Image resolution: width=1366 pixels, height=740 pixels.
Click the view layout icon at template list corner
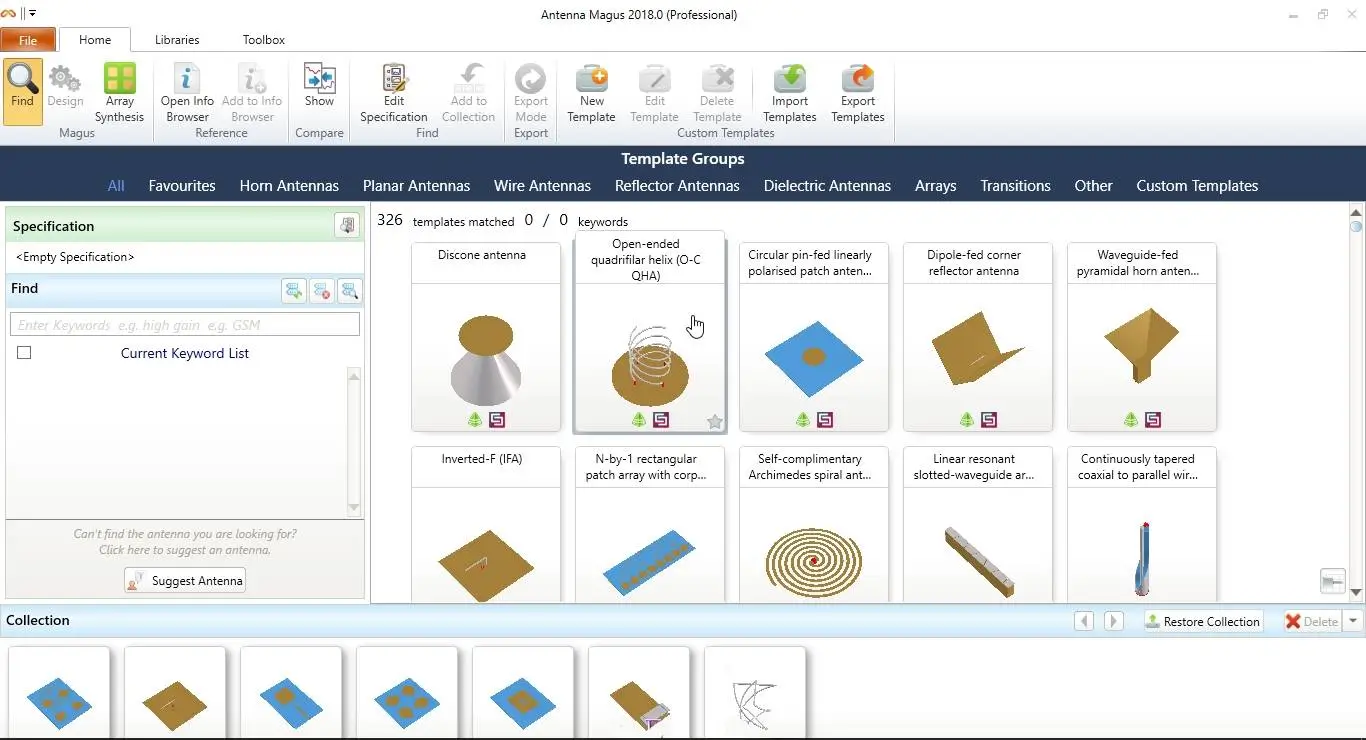(1332, 581)
